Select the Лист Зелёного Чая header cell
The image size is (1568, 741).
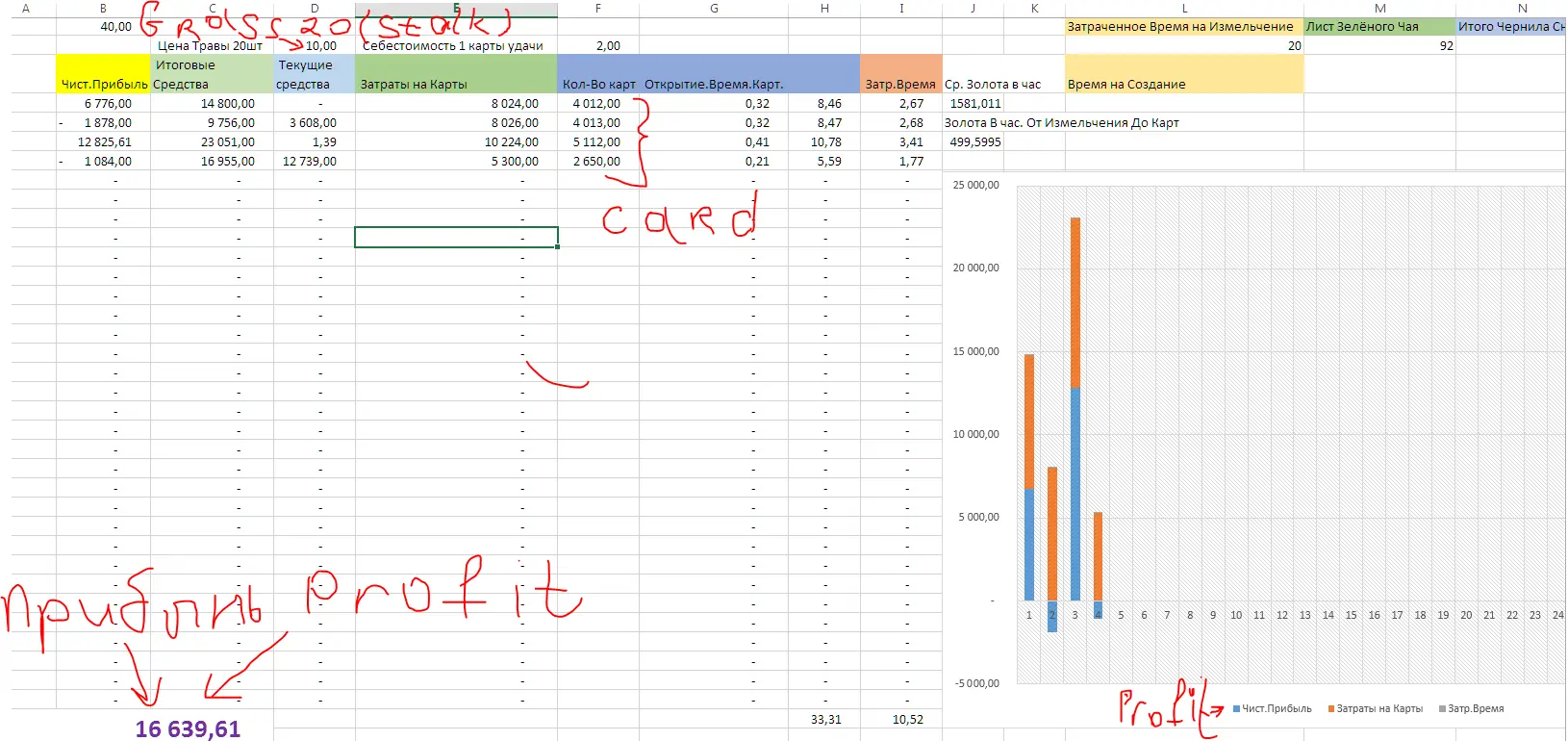pyautogui.click(x=1378, y=27)
